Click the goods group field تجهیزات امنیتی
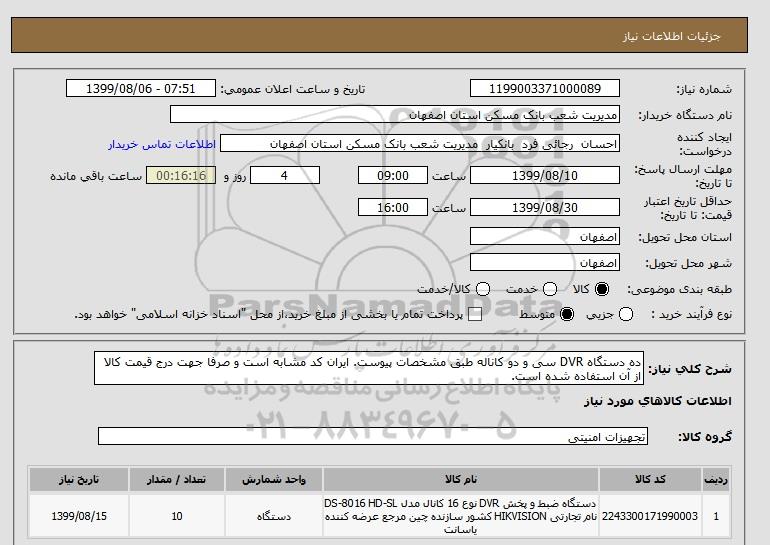The width and height of the screenshot is (770, 545). coord(373,436)
